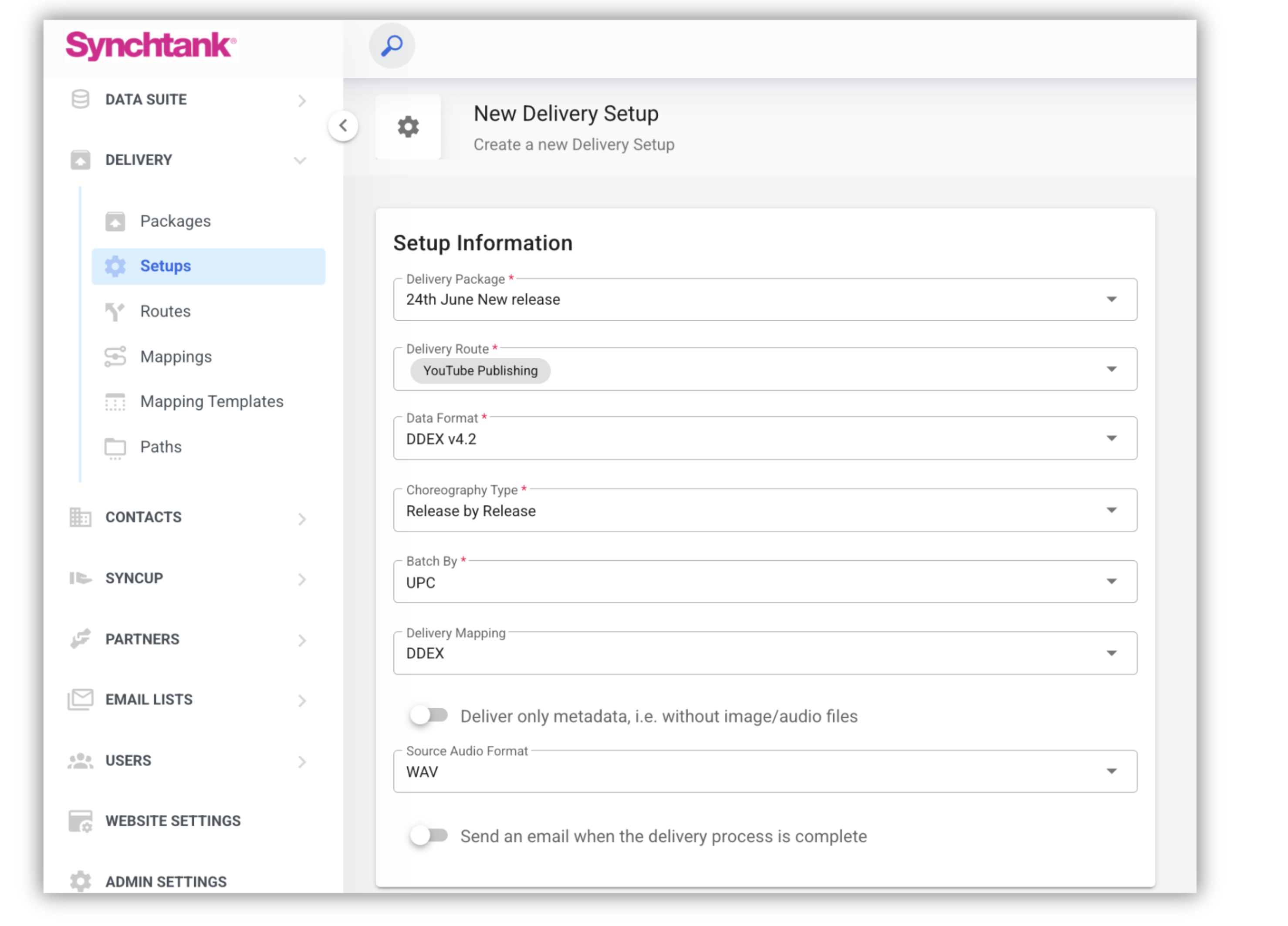Viewport: 1288px width, 926px height.
Task: Open the Choreography Type dropdown
Action: point(765,510)
